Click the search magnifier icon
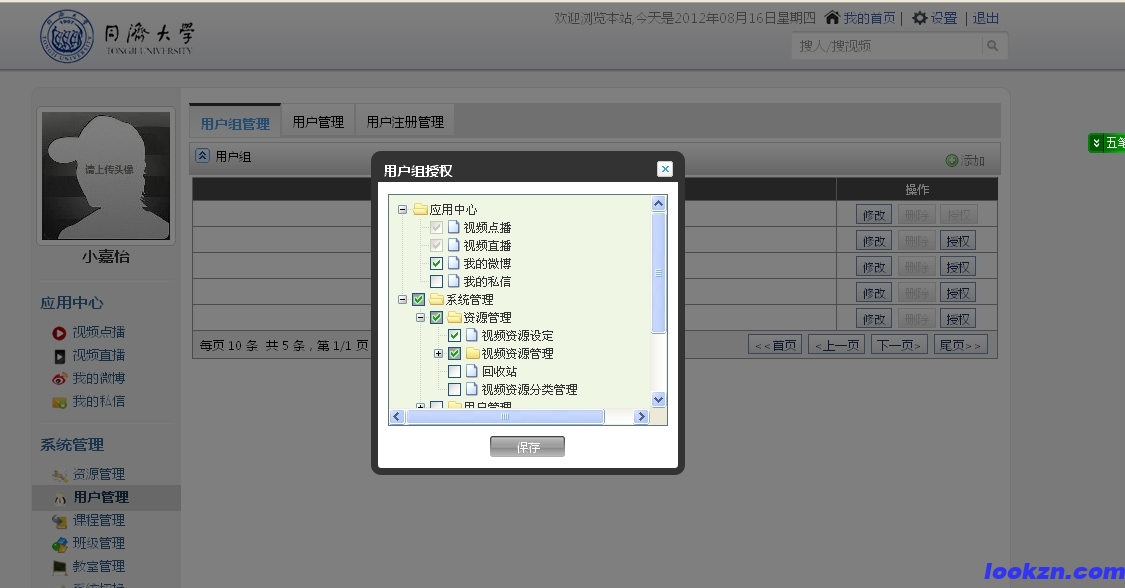1125x588 pixels. coord(992,46)
